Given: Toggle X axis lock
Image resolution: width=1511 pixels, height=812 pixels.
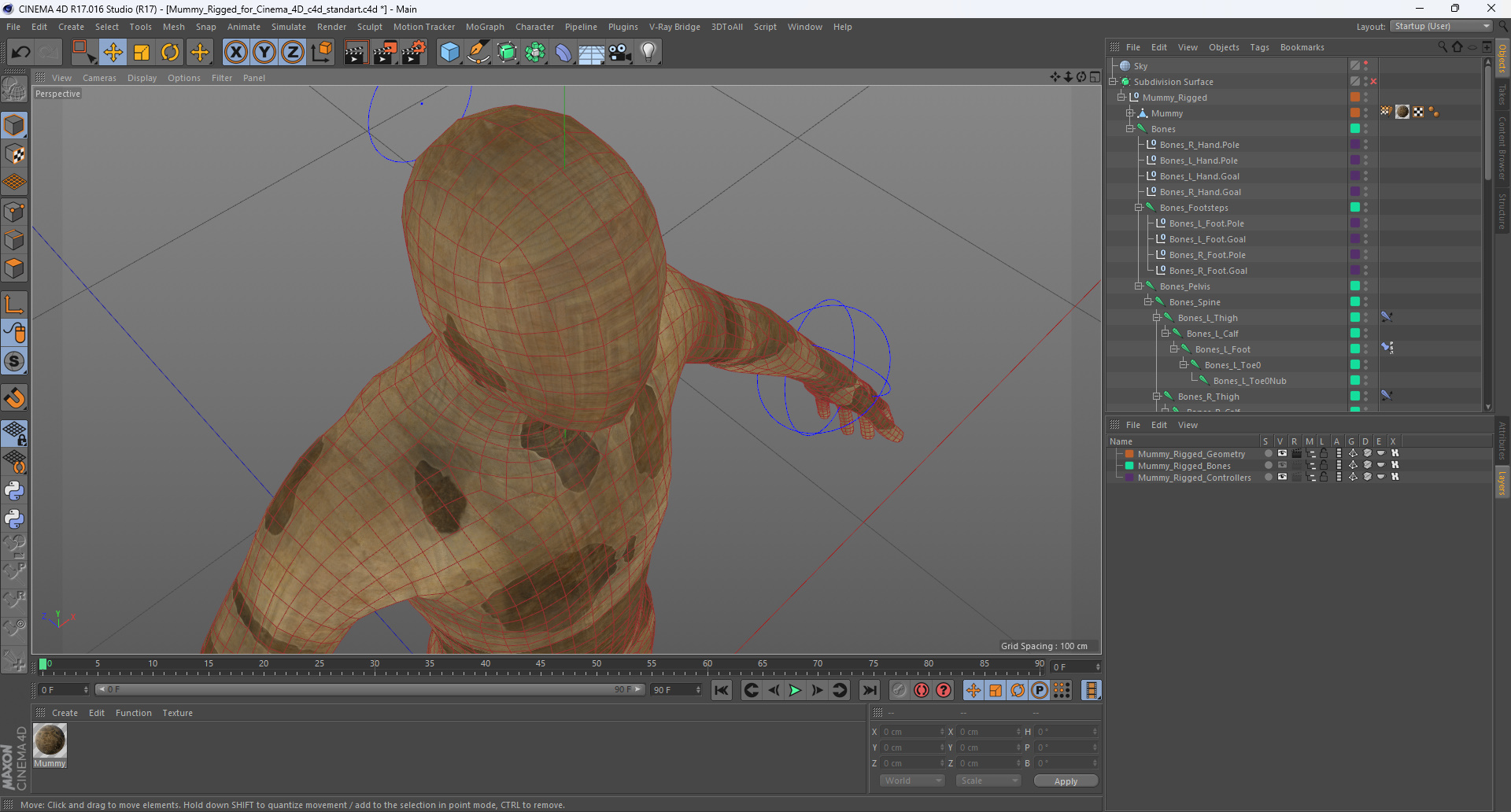Looking at the screenshot, I should click(235, 53).
